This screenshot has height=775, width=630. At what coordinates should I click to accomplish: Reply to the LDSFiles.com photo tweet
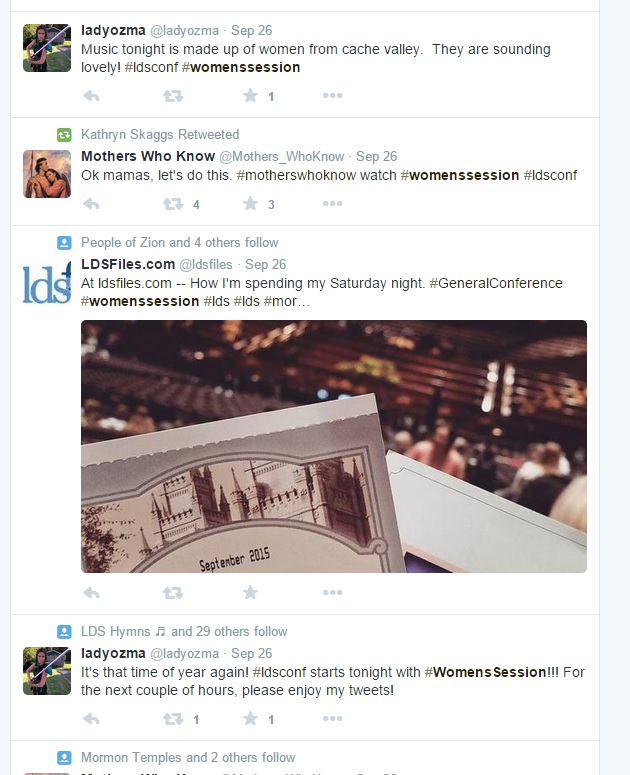(x=91, y=592)
